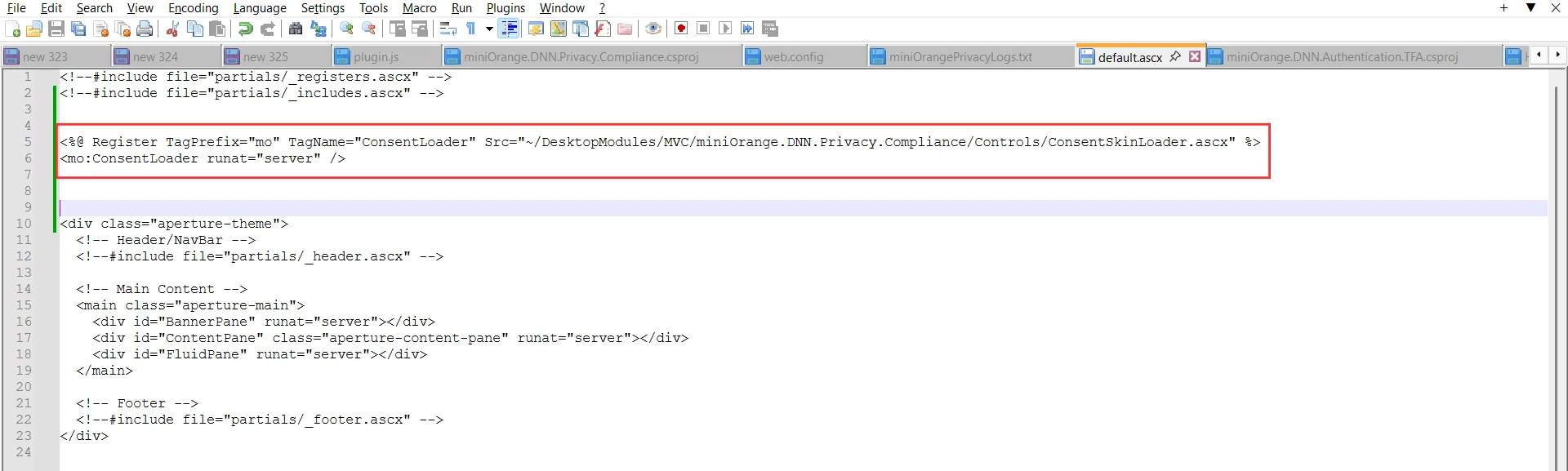Switch to the new 325 tab
The width and height of the screenshot is (1568, 471).
276,57
